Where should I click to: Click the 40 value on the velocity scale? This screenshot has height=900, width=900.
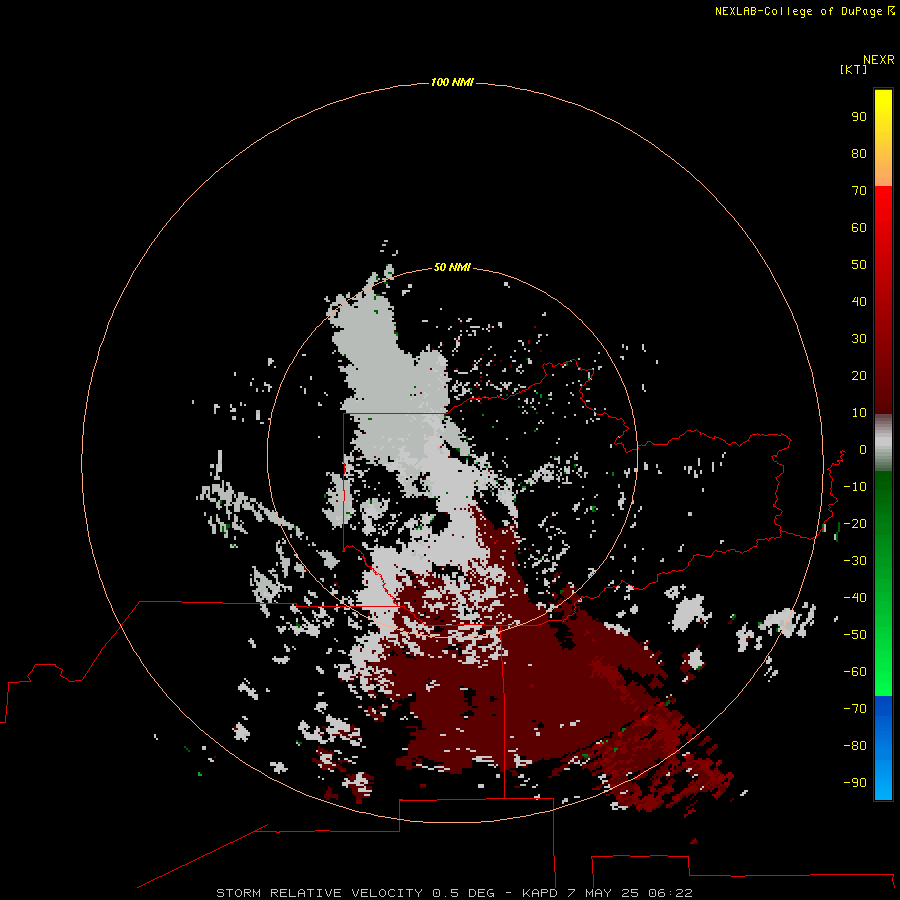[859, 302]
